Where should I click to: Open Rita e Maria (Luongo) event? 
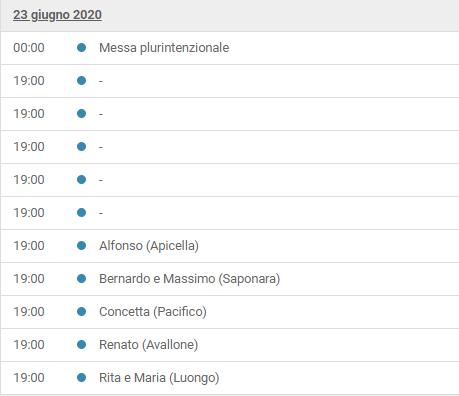click(x=159, y=378)
